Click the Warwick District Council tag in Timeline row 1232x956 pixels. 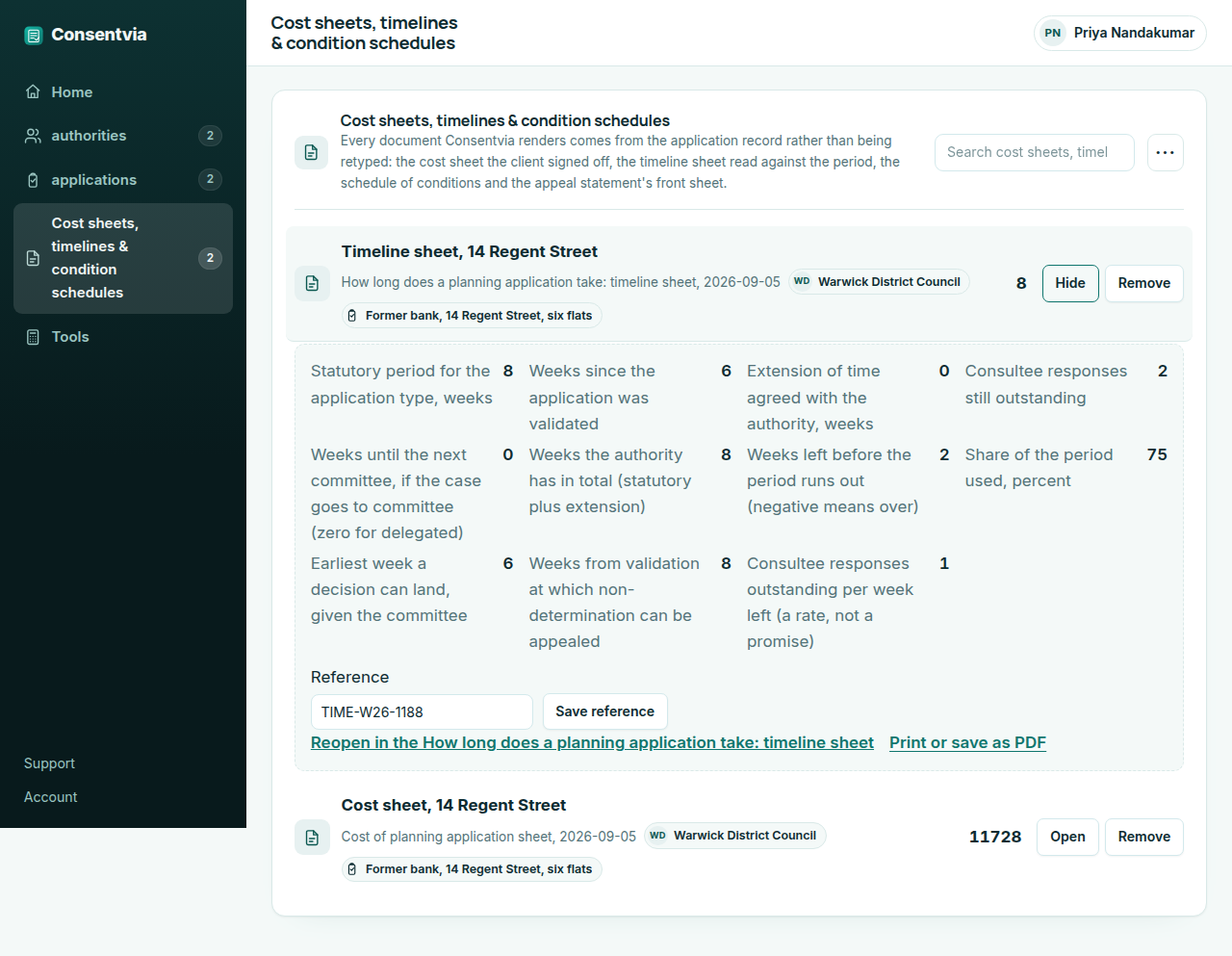[x=878, y=282]
